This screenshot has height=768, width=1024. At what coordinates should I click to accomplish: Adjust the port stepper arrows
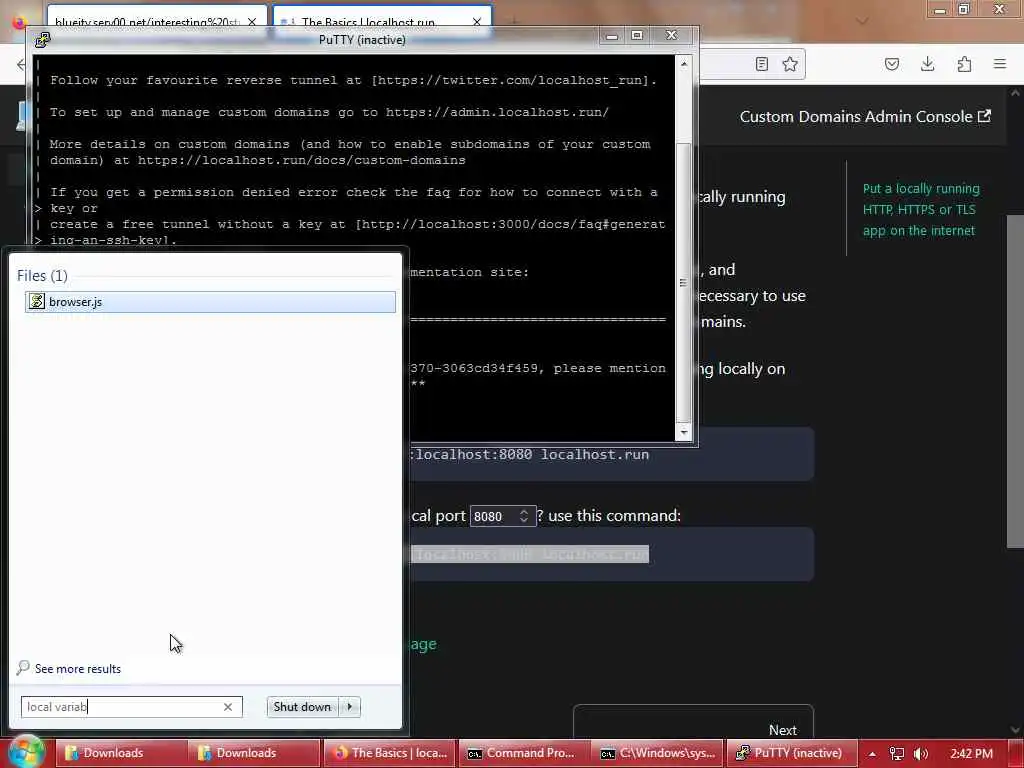click(524, 516)
